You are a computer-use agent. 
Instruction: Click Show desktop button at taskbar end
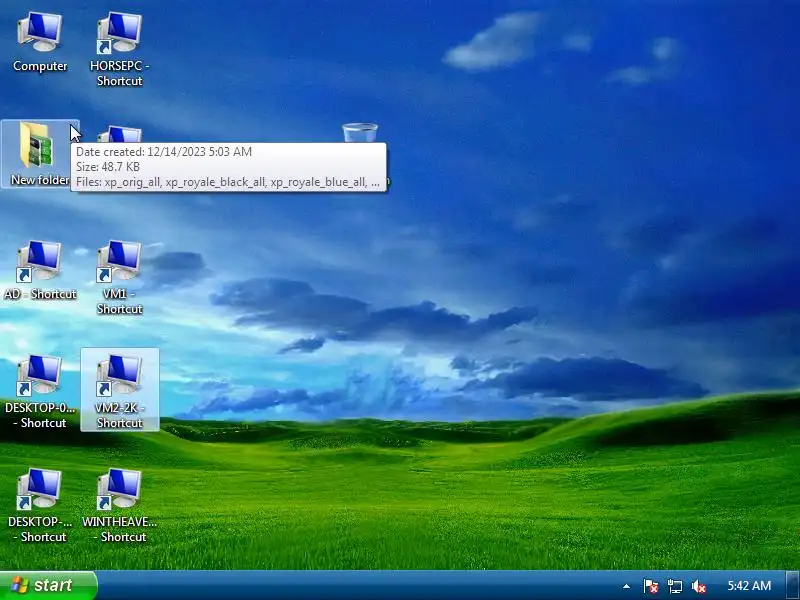click(x=793, y=586)
